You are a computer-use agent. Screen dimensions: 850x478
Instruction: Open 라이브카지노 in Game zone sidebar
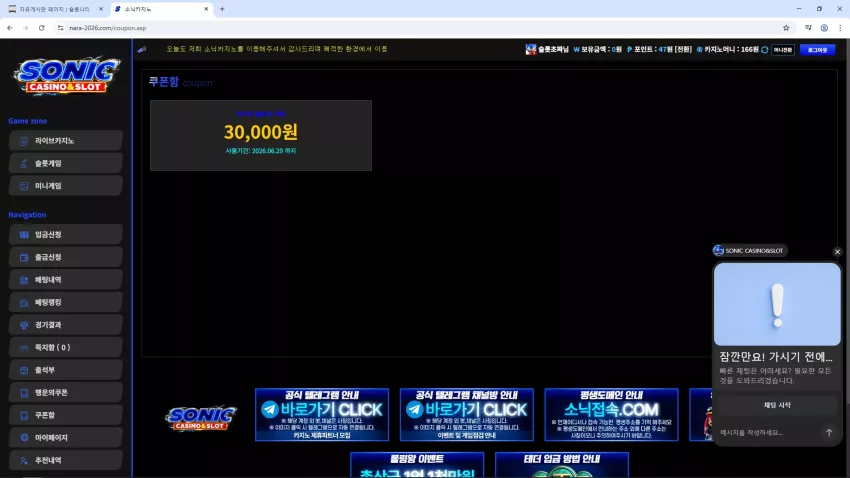click(x=66, y=140)
